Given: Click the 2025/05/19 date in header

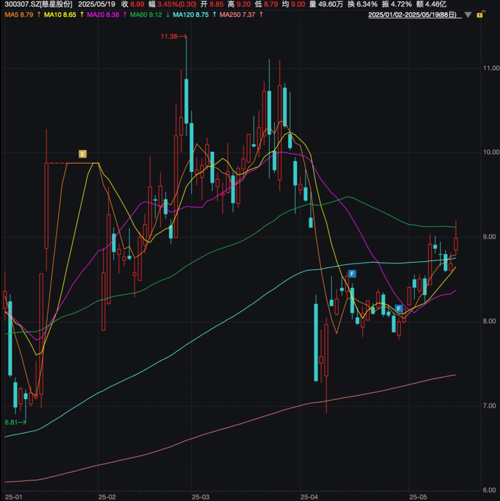Looking at the screenshot, I should [x=97, y=4].
